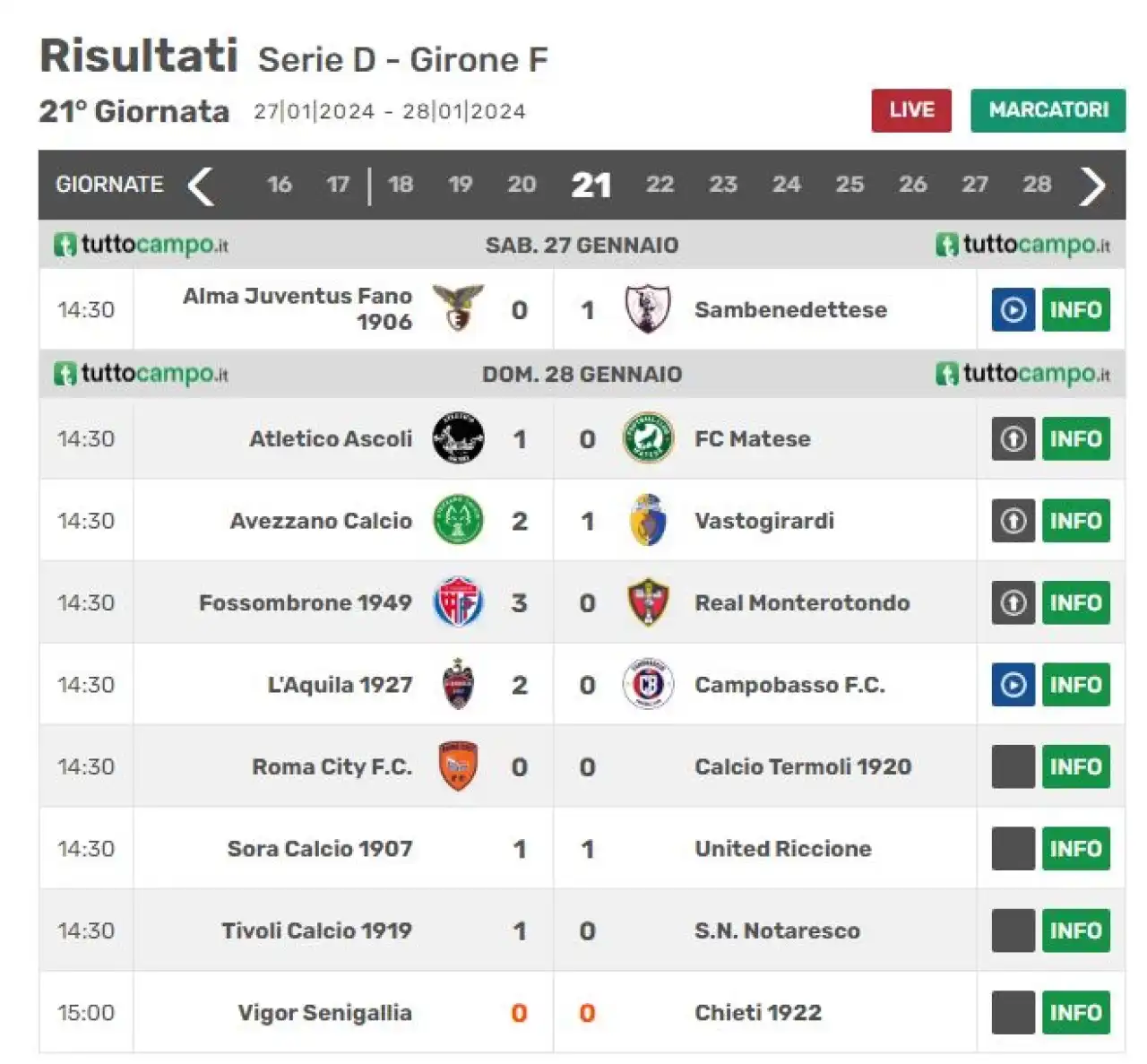
Task: Open the LIVE red button
Action: tap(911, 110)
